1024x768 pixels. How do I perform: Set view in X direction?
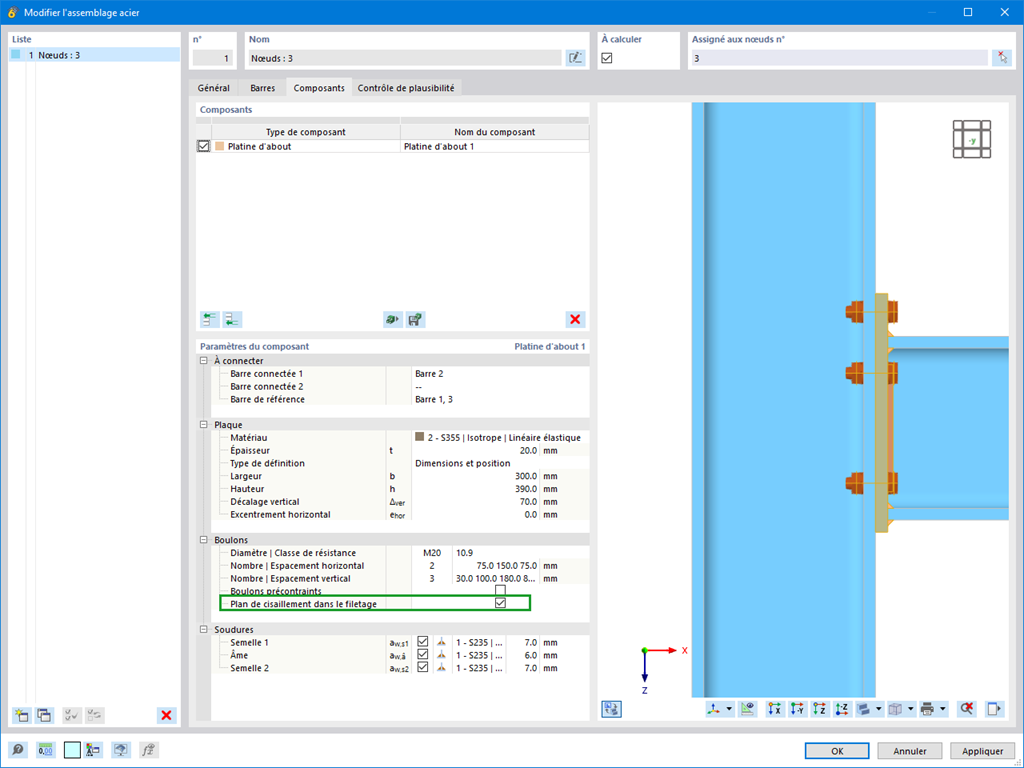click(775, 709)
